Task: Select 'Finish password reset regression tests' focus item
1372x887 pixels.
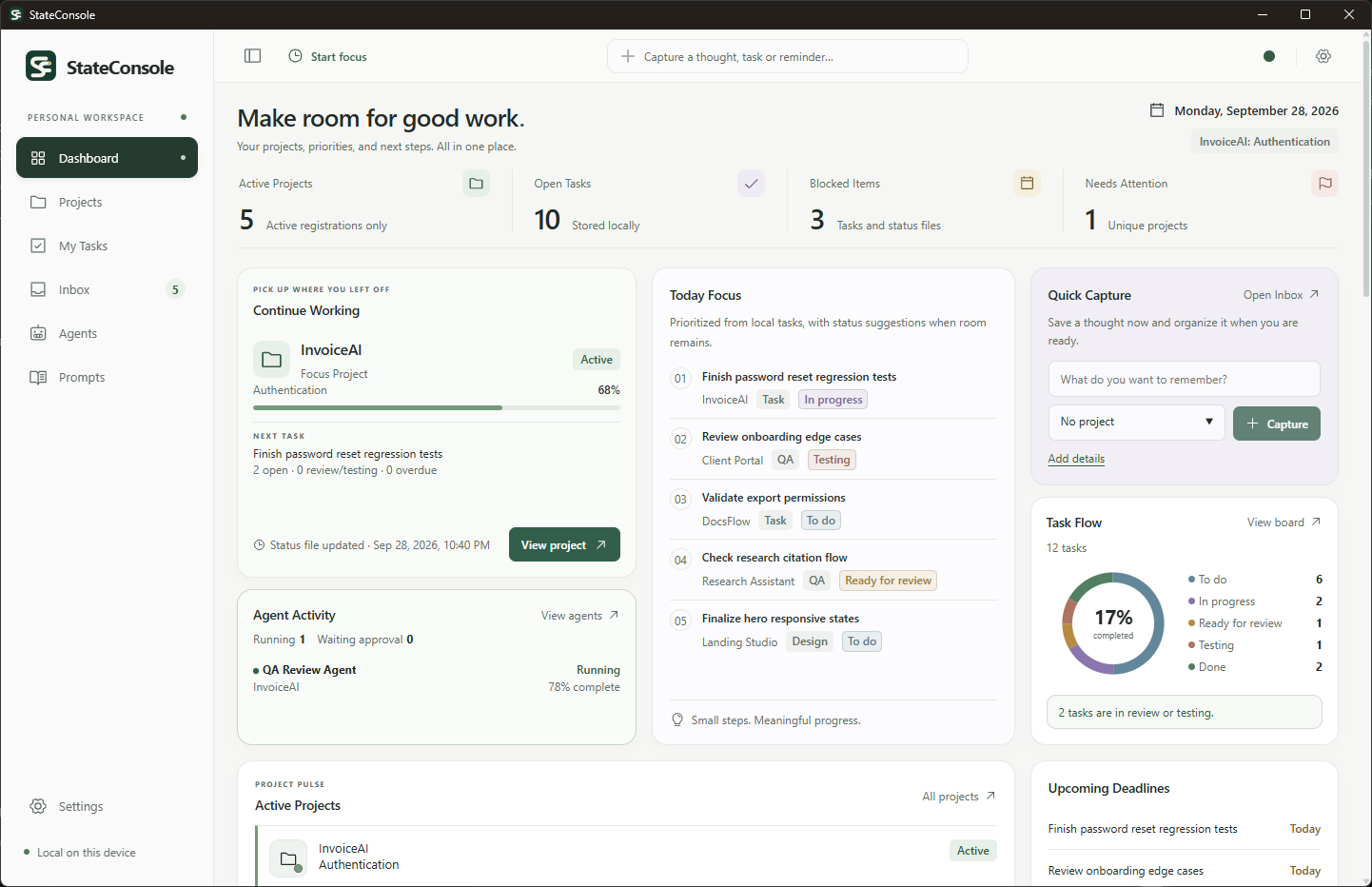Action: coord(833,388)
